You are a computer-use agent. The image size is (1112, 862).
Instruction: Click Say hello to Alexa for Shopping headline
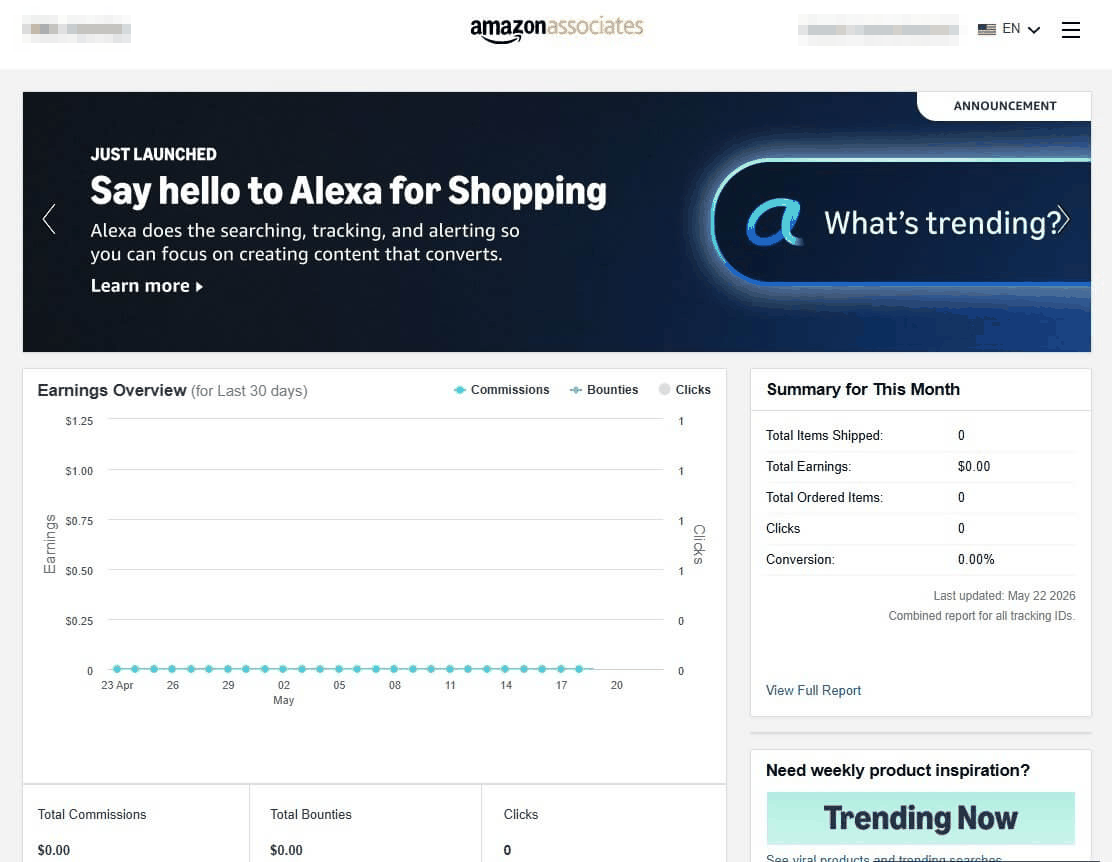tap(348, 192)
